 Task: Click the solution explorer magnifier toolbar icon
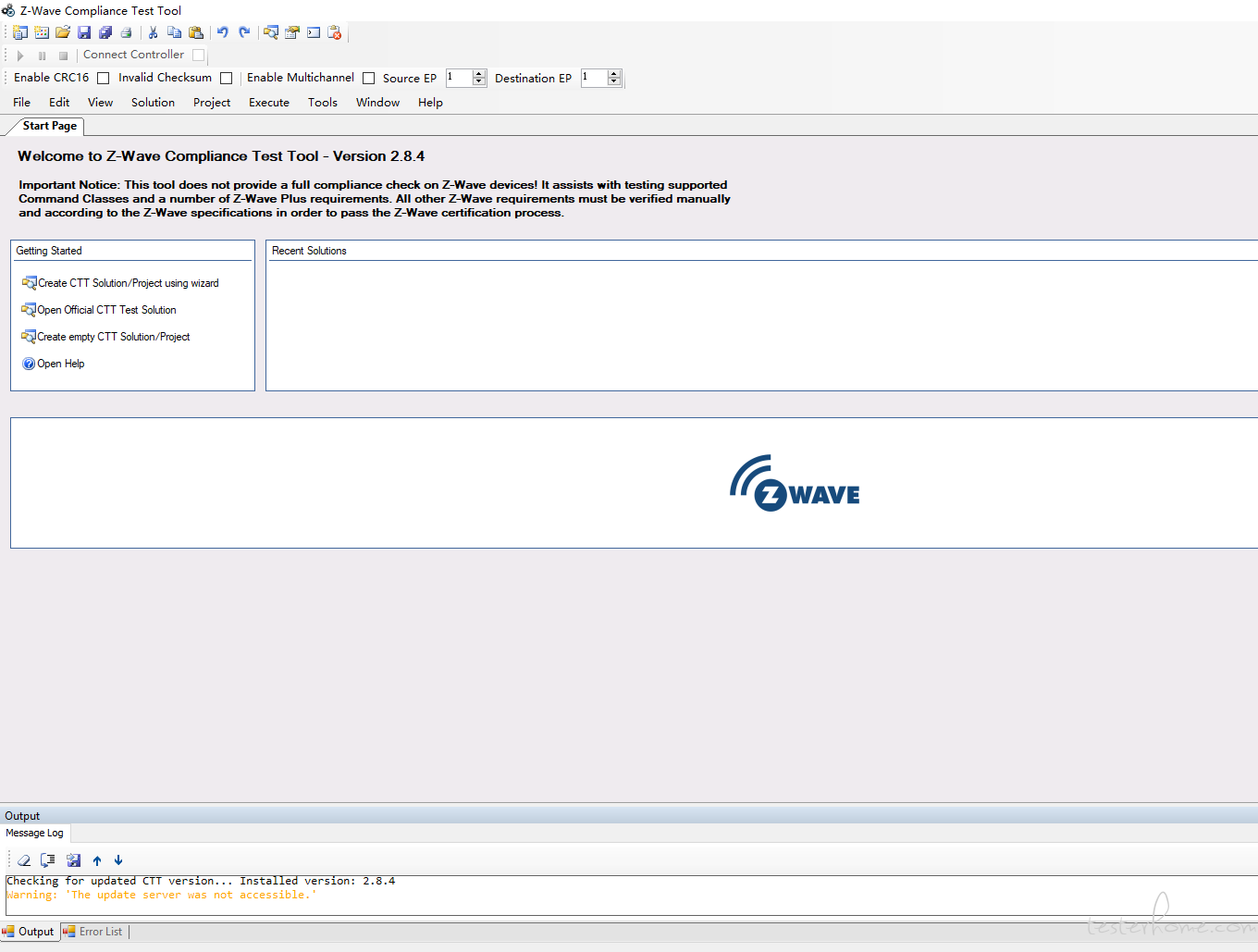271,32
